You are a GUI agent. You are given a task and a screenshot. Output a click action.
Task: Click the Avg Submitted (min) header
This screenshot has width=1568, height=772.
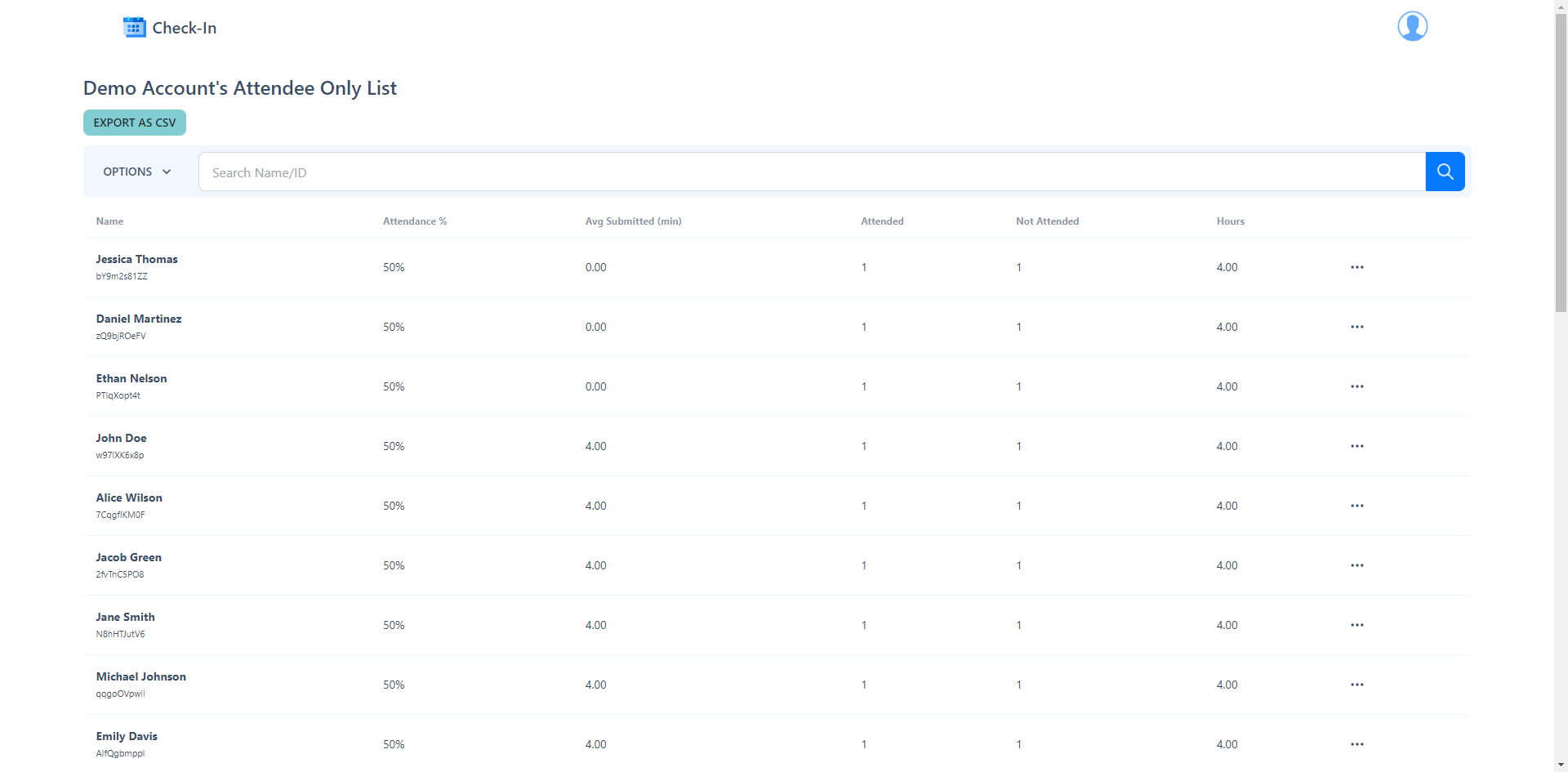[633, 221]
